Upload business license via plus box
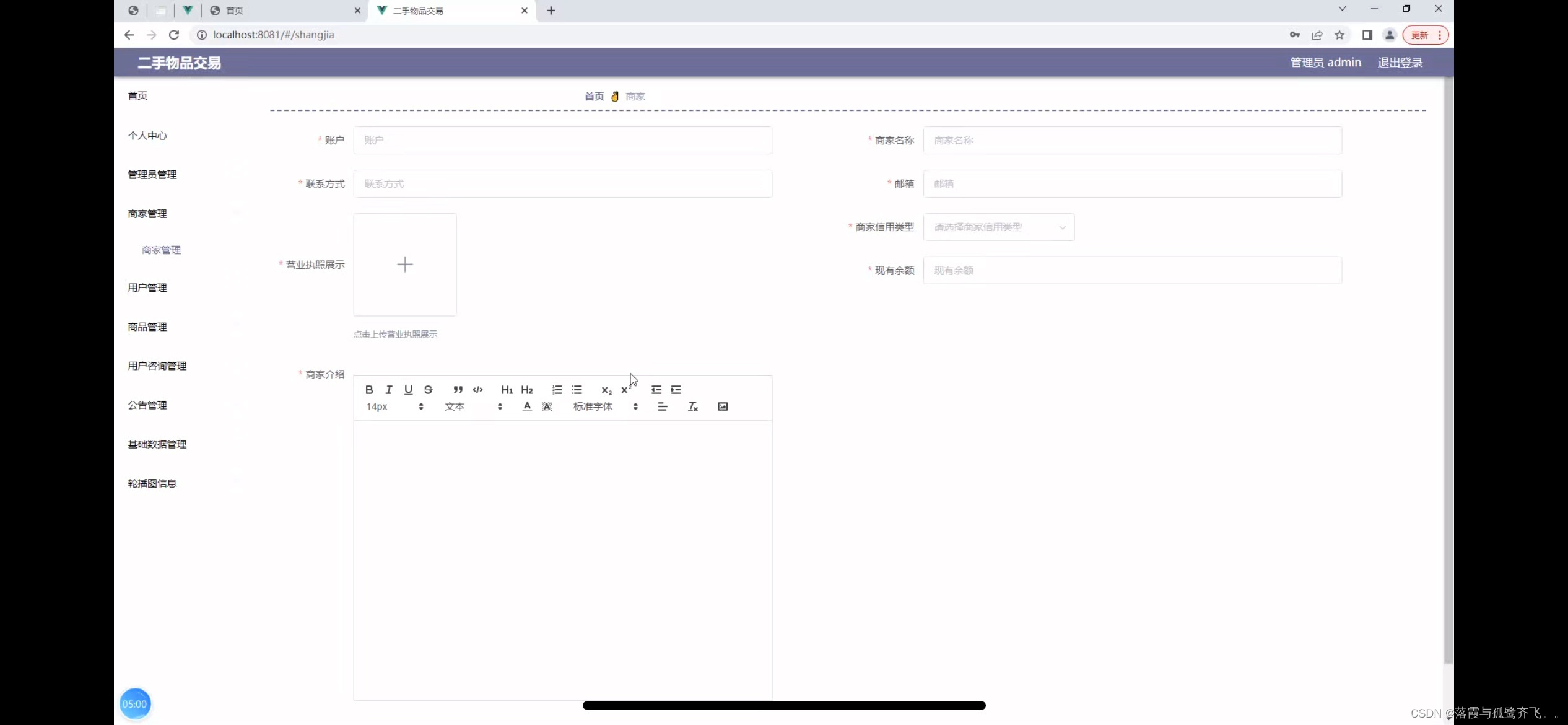This screenshot has width=1568, height=725. pyautogui.click(x=405, y=265)
